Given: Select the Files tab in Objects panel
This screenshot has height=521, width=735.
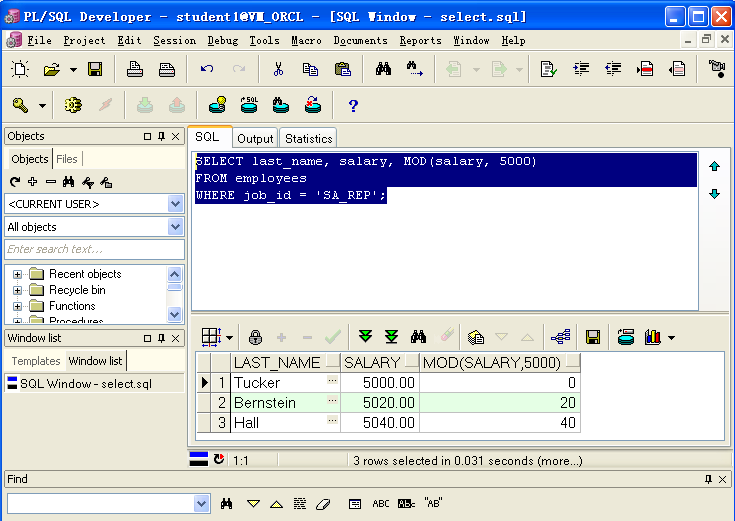Looking at the screenshot, I should pos(67,159).
